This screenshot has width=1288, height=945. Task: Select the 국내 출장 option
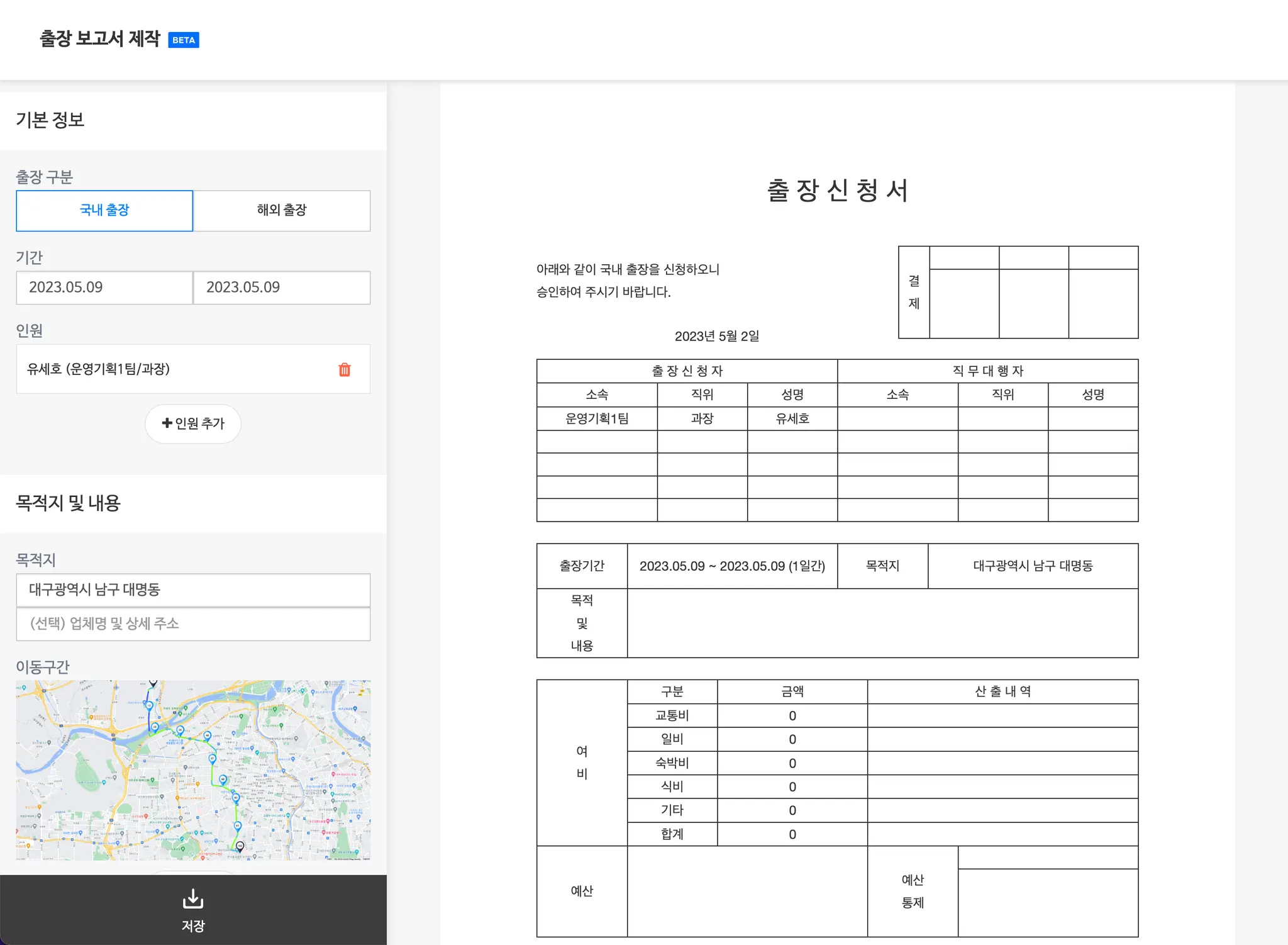pyautogui.click(x=104, y=211)
